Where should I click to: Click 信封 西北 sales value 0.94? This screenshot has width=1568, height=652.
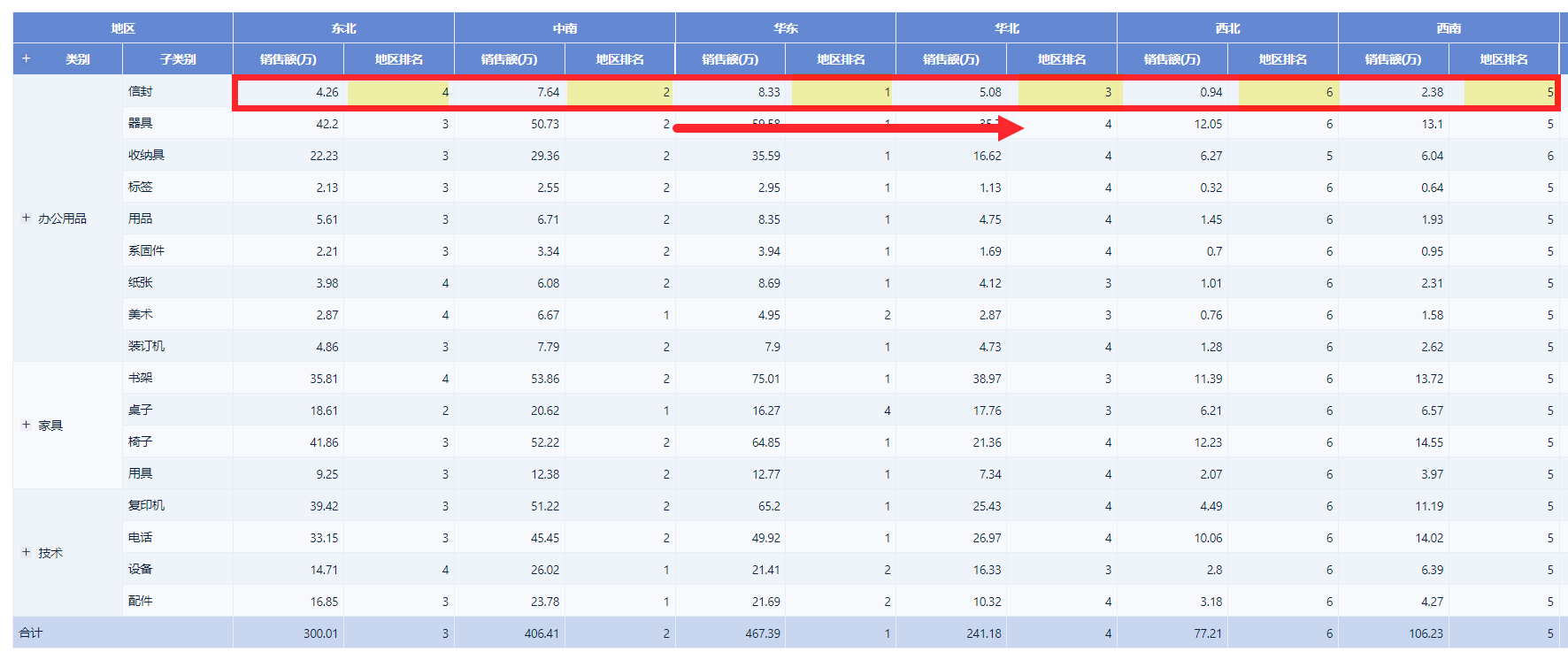click(1211, 92)
